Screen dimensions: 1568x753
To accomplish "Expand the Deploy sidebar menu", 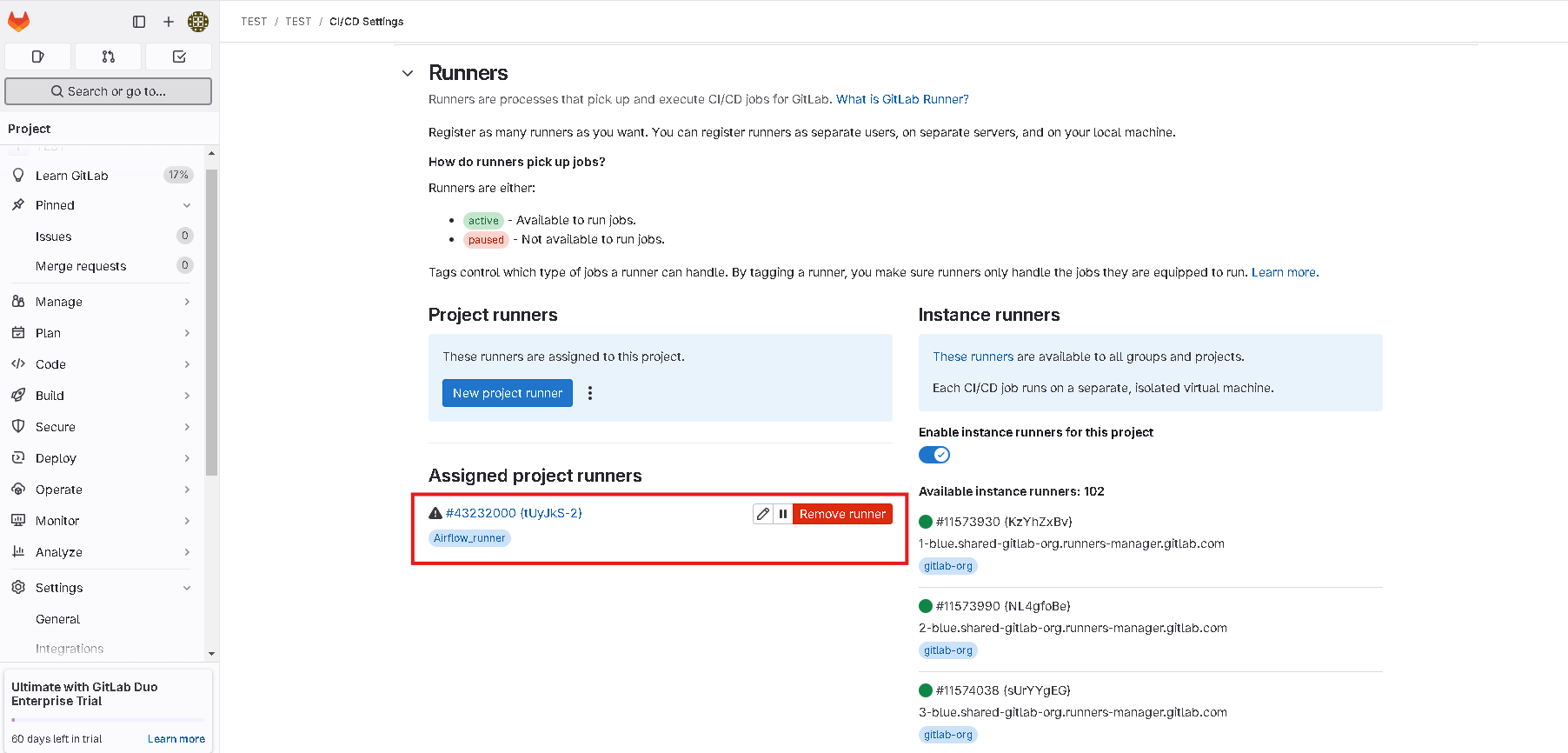I will [102, 458].
